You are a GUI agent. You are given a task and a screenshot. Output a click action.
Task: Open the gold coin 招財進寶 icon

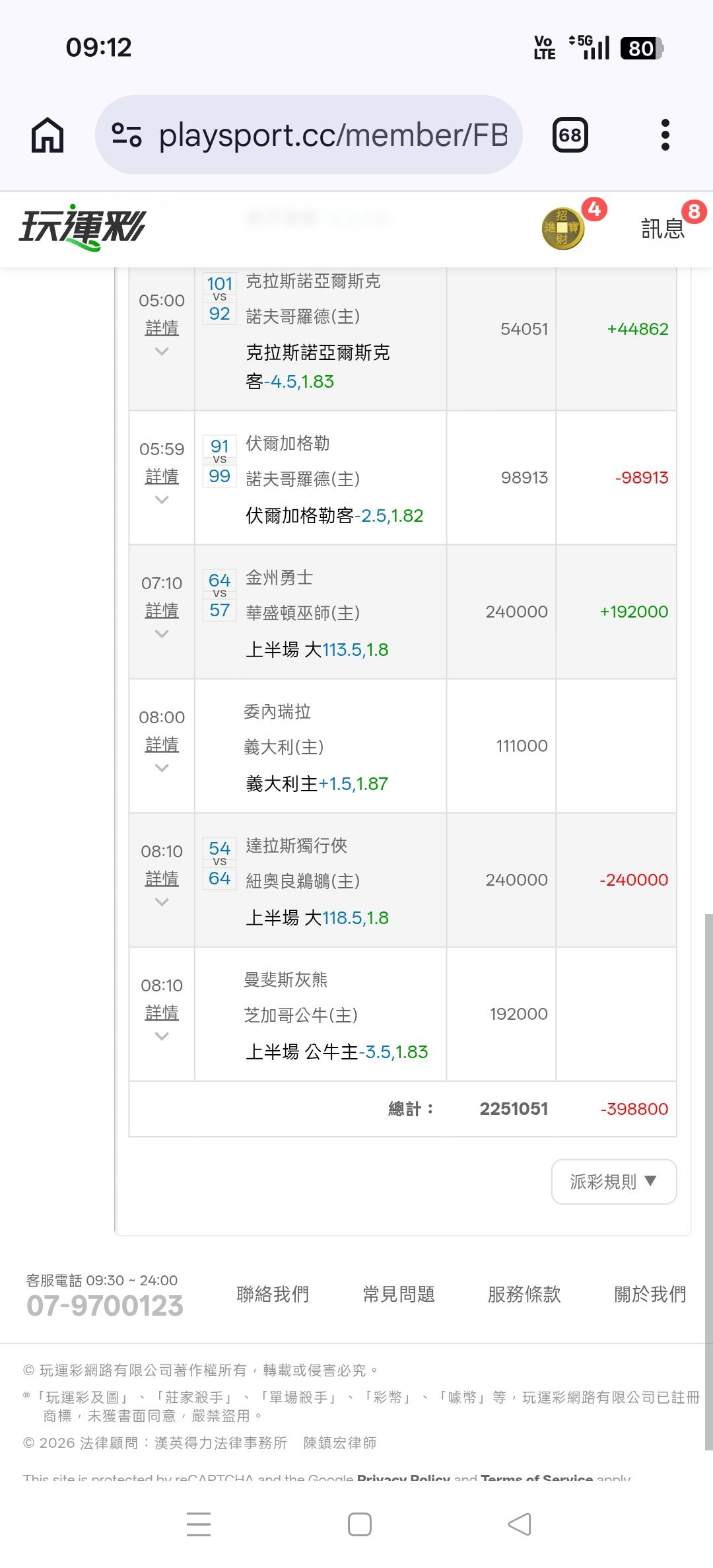[562, 229]
